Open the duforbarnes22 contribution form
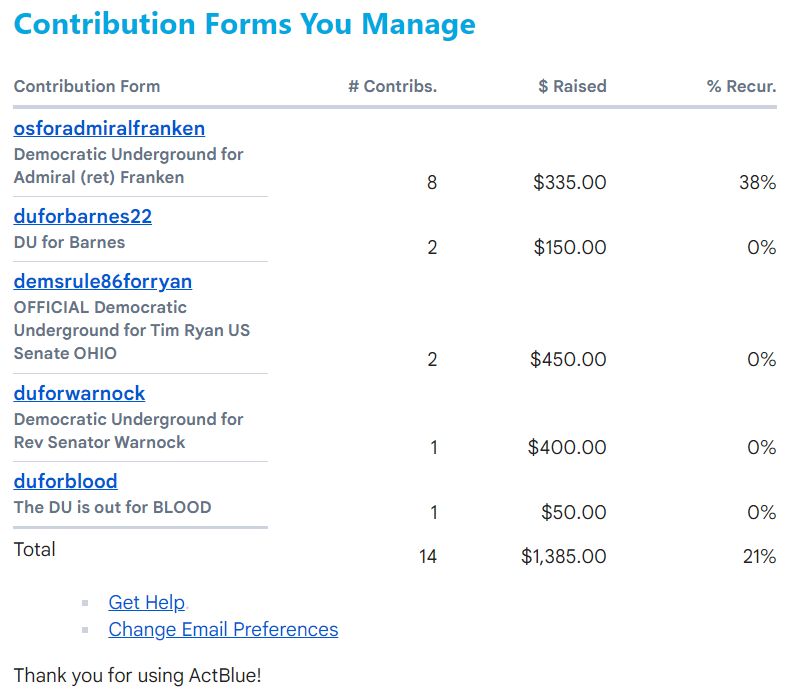 pyautogui.click(x=83, y=216)
